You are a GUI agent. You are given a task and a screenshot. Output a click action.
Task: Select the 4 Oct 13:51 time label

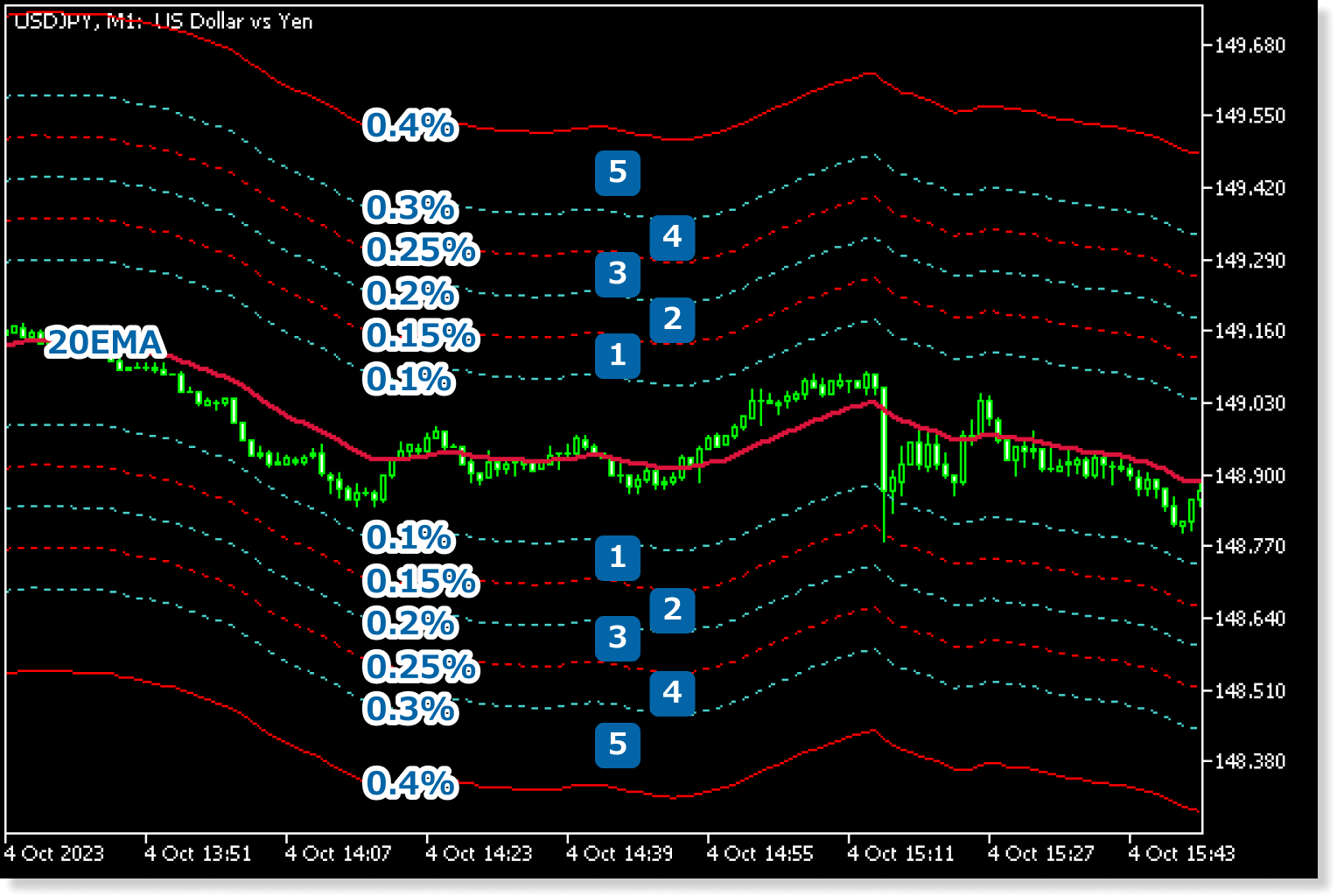coord(198,853)
